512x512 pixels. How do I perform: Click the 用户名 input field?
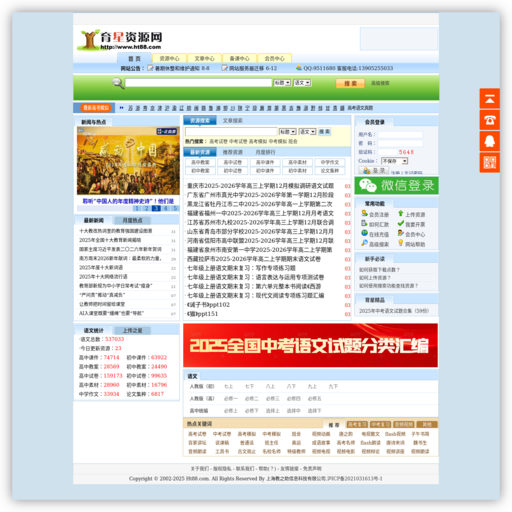pos(400,135)
